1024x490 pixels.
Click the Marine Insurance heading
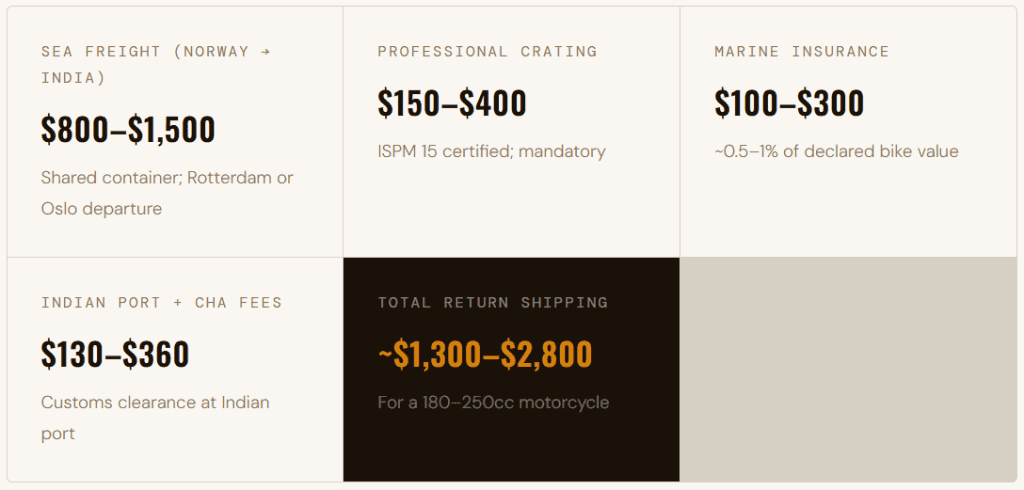click(801, 51)
